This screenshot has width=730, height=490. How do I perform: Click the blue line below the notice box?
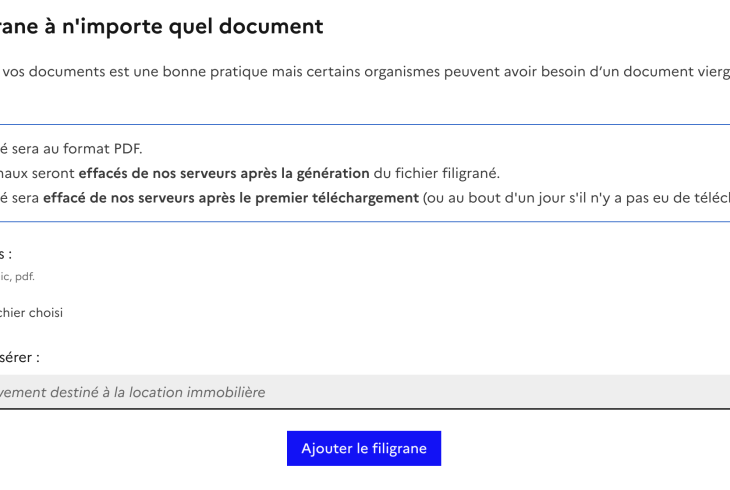[x=365, y=221]
